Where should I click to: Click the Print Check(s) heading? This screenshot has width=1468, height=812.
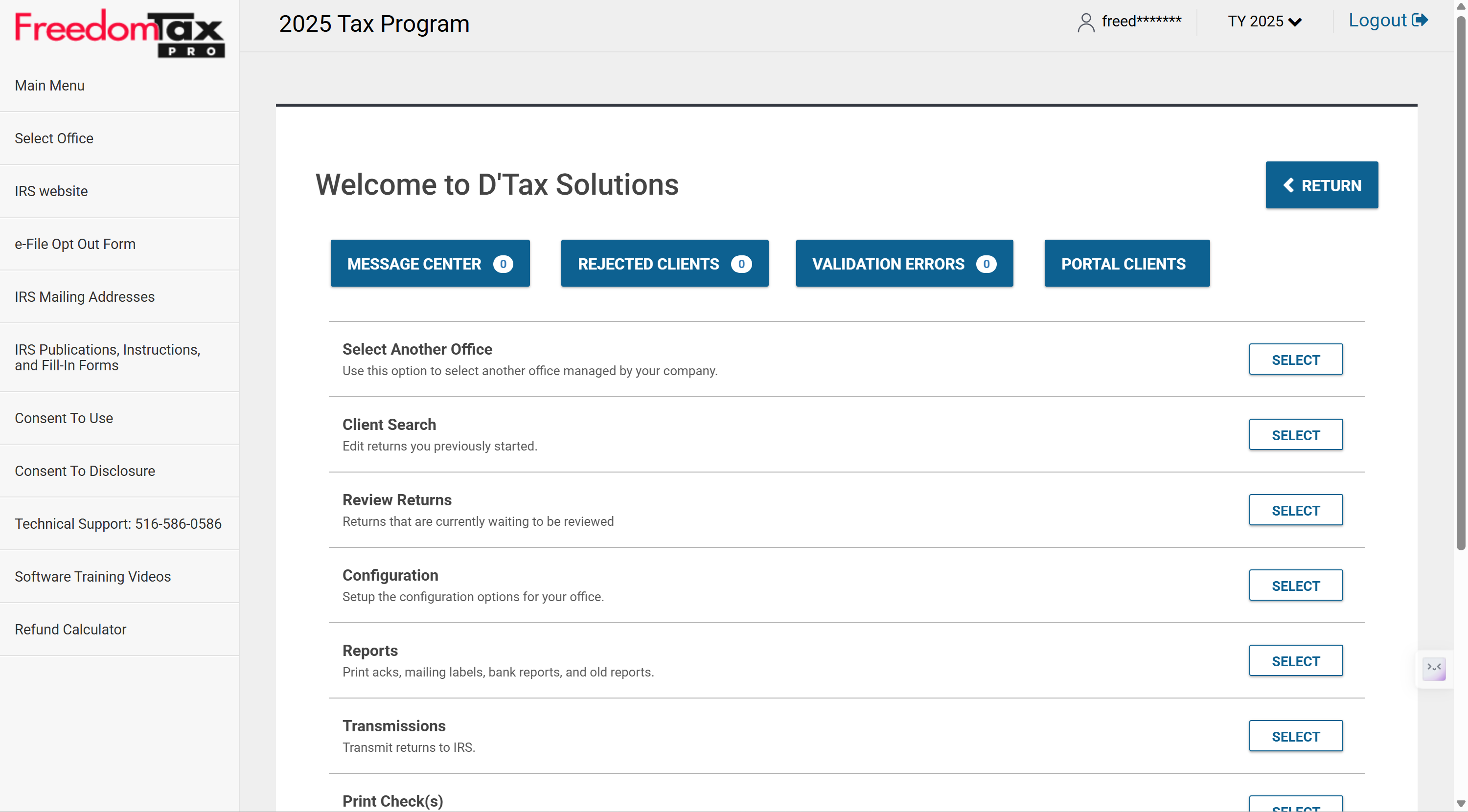392,801
